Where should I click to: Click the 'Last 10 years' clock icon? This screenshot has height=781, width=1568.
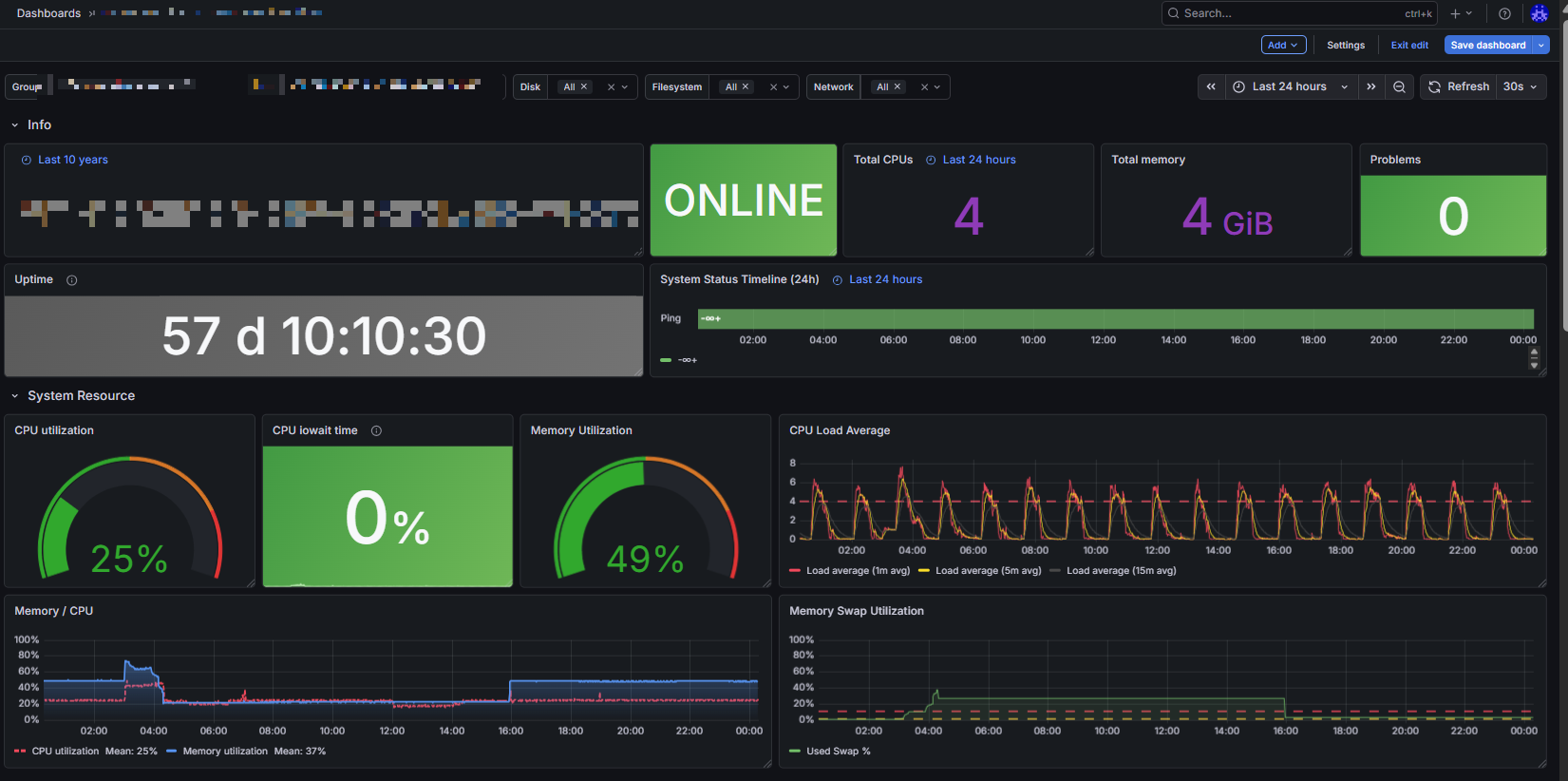(27, 160)
